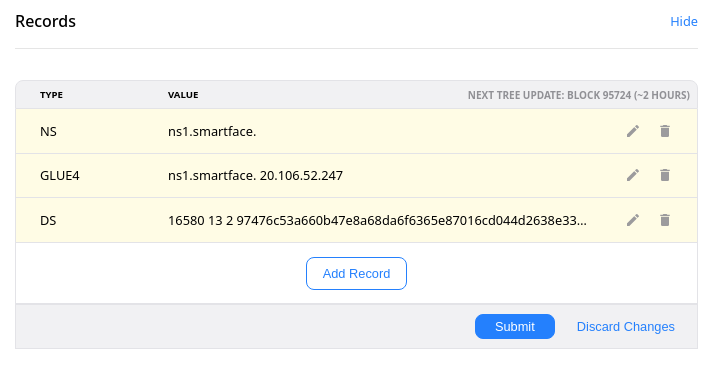Click the Add Record button
Viewport: 713px width, 369px height.
tap(356, 273)
